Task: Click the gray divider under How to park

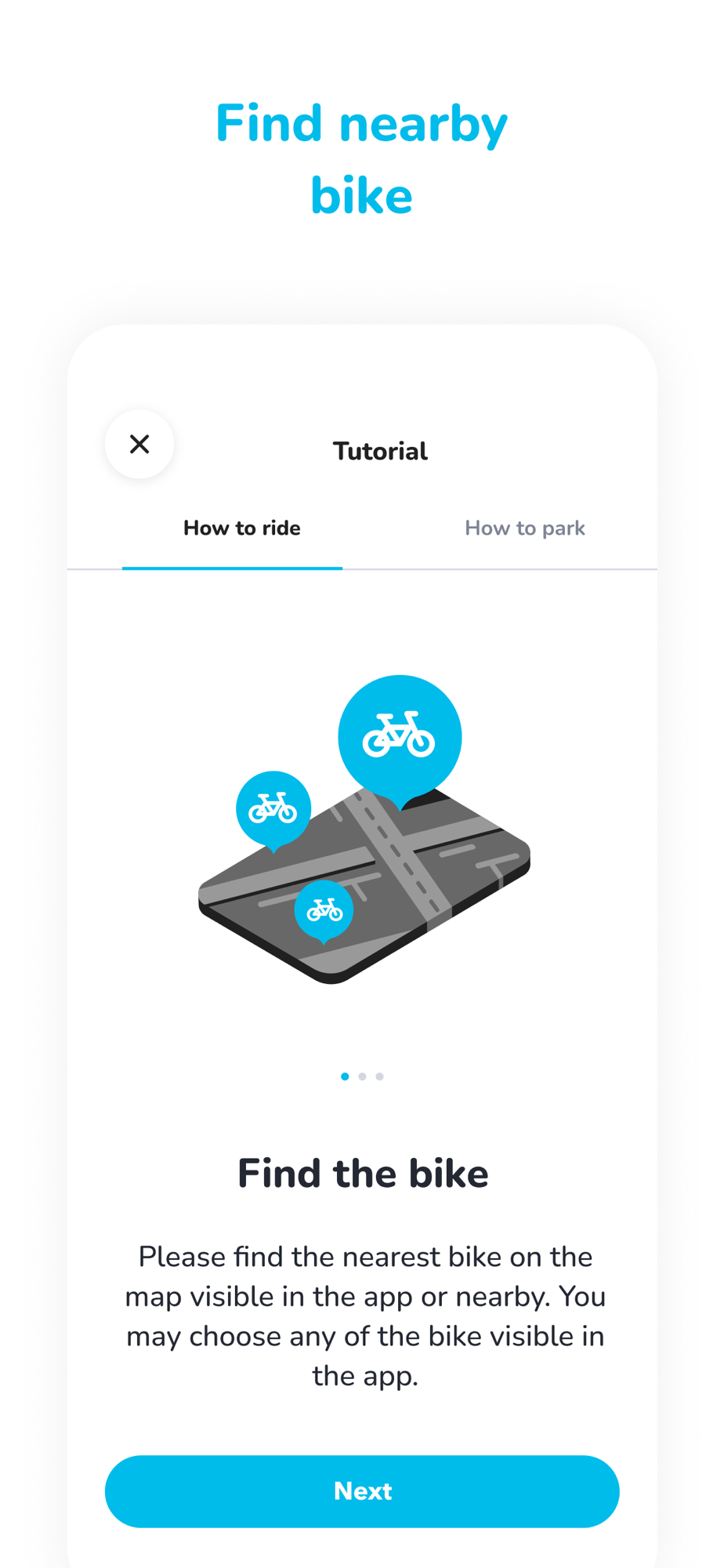Action: [500, 568]
